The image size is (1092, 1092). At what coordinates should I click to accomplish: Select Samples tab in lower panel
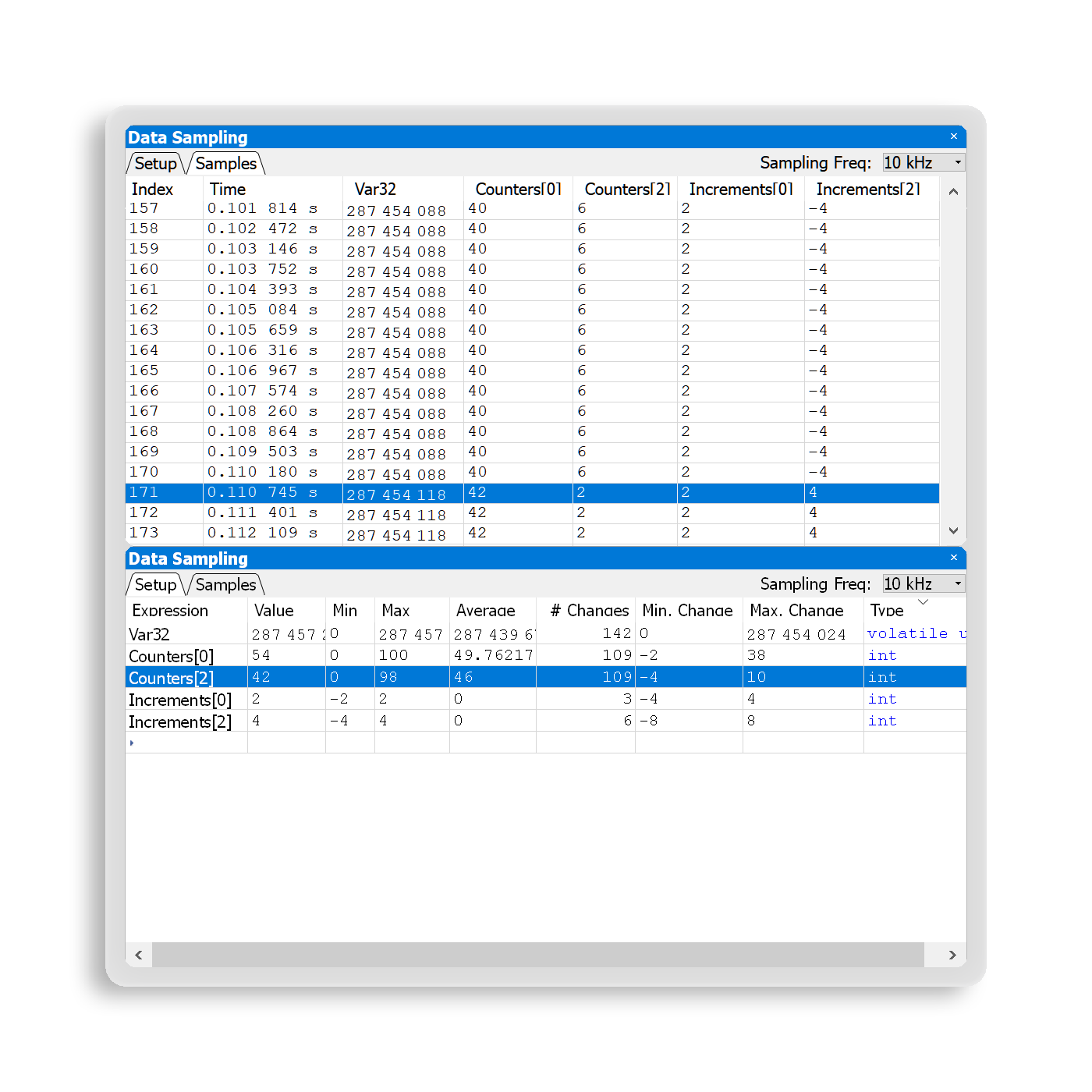coord(225,585)
